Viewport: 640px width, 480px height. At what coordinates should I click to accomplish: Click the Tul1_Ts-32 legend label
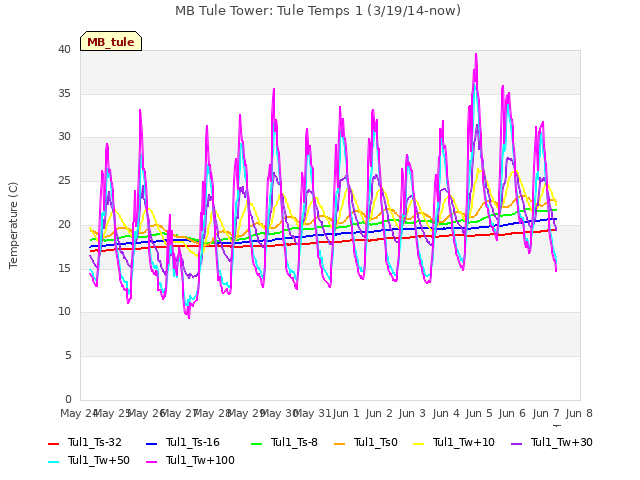point(95,442)
